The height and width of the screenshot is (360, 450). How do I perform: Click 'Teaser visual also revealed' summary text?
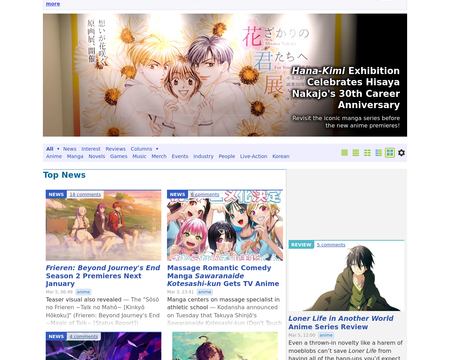(83, 299)
